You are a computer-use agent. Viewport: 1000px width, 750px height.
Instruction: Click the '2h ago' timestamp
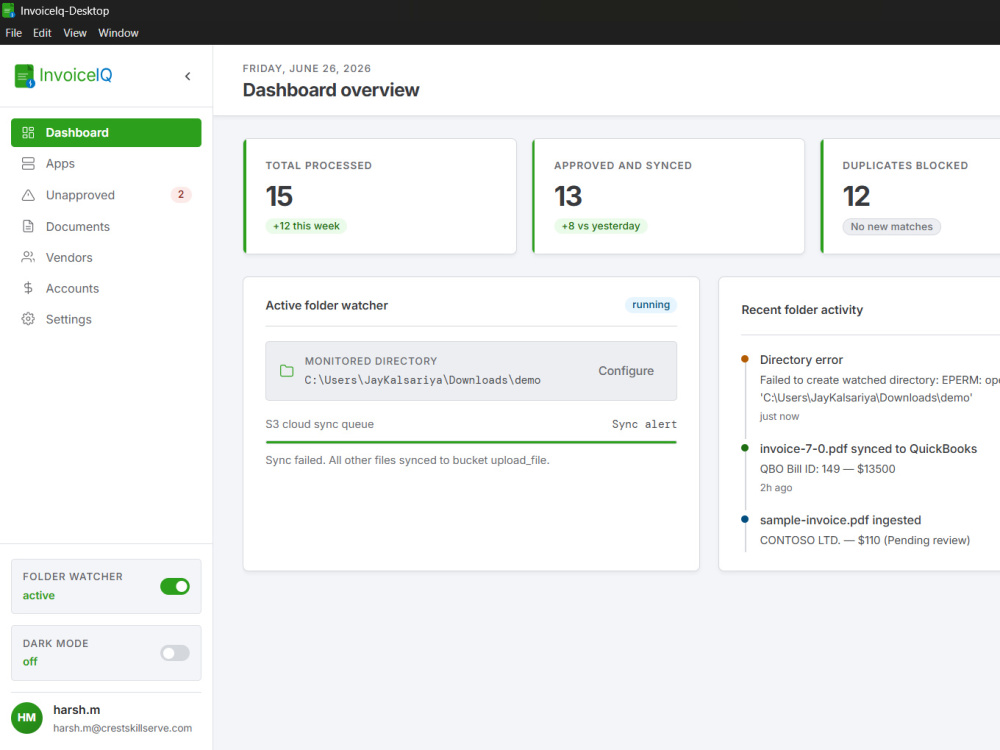(x=776, y=488)
